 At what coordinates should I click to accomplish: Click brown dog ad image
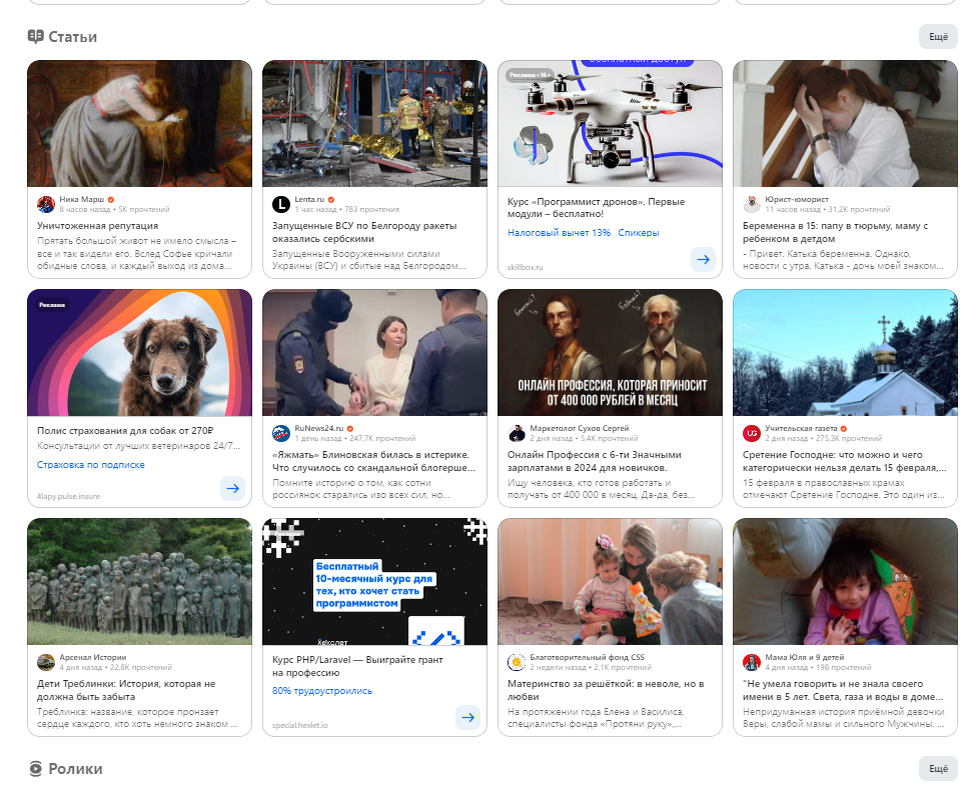point(139,353)
